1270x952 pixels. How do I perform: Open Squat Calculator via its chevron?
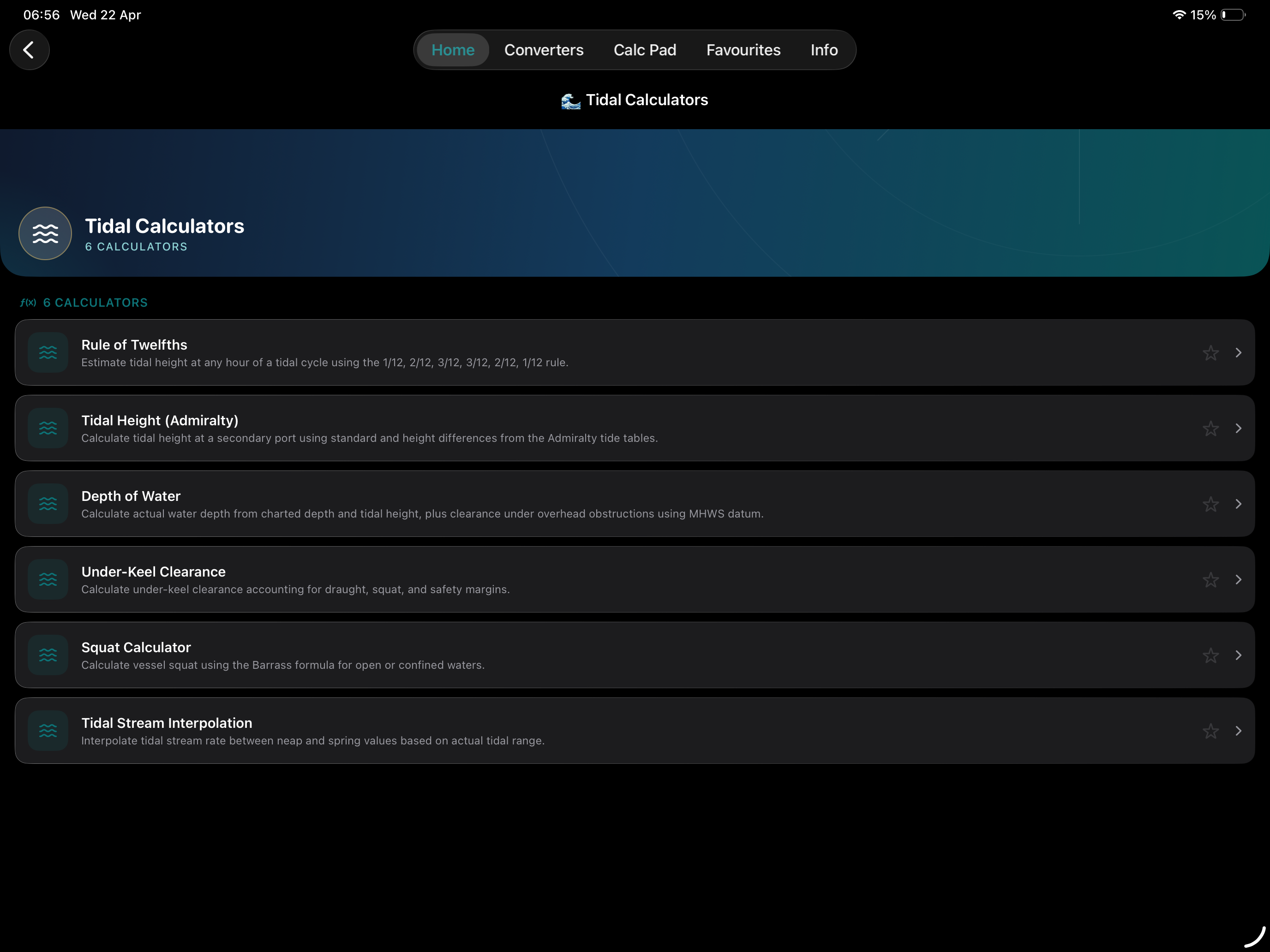point(1239,655)
